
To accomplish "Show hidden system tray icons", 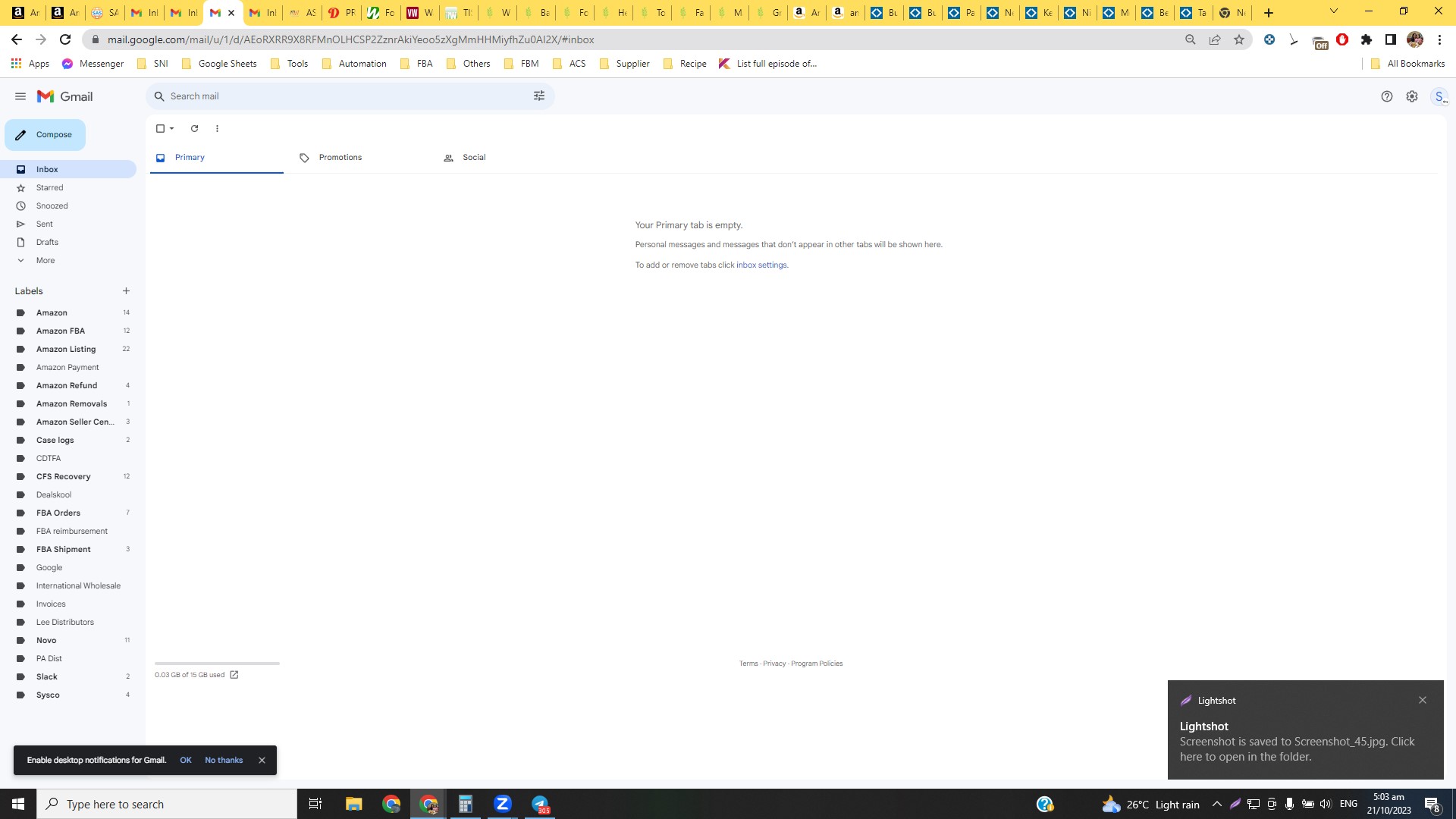I will tap(1216, 804).
